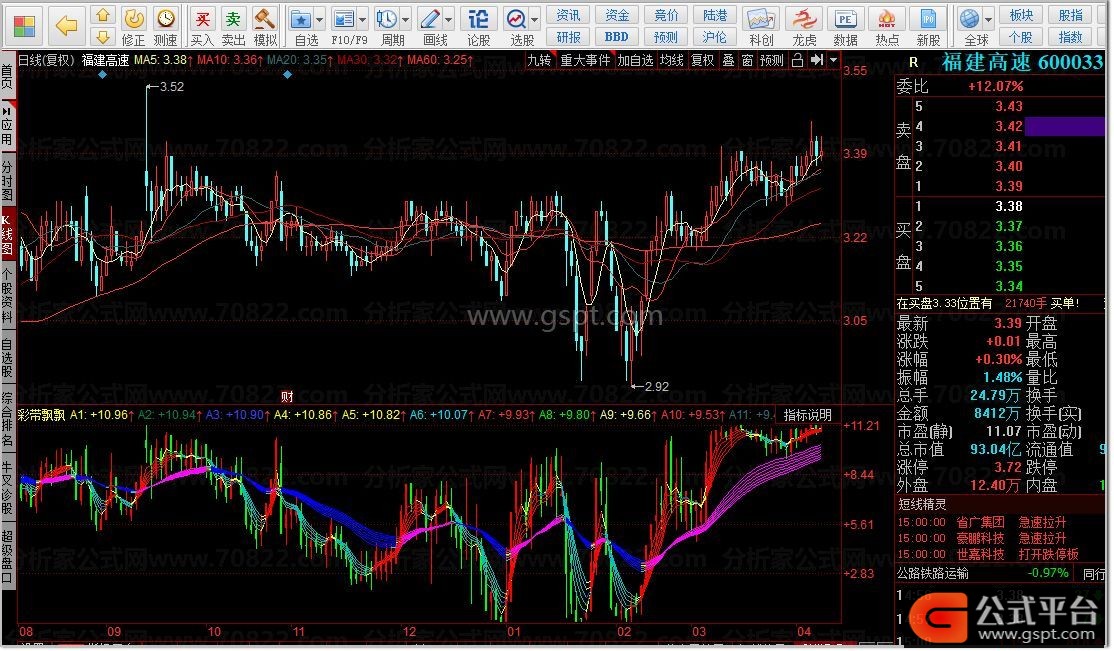This screenshot has height=651, width=1114.
Task: Click the blue diamond event marker near 3.52
Action: [103, 74]
